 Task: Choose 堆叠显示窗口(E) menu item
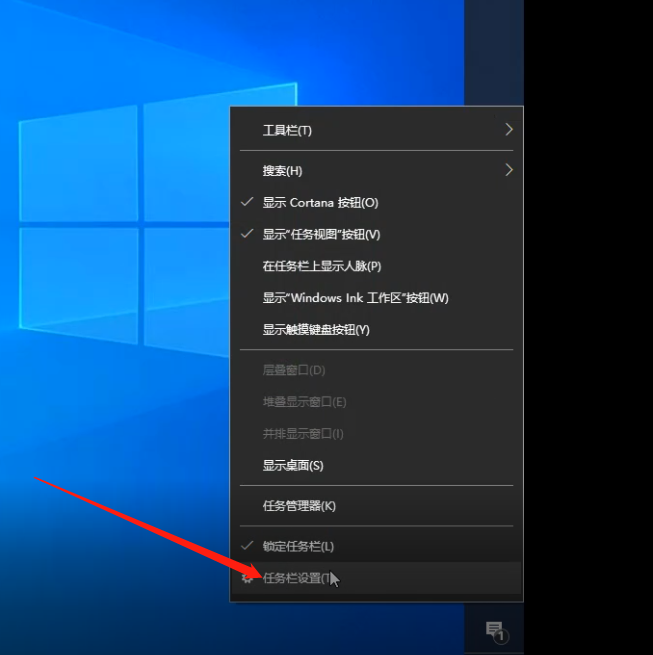click(304, 402)
